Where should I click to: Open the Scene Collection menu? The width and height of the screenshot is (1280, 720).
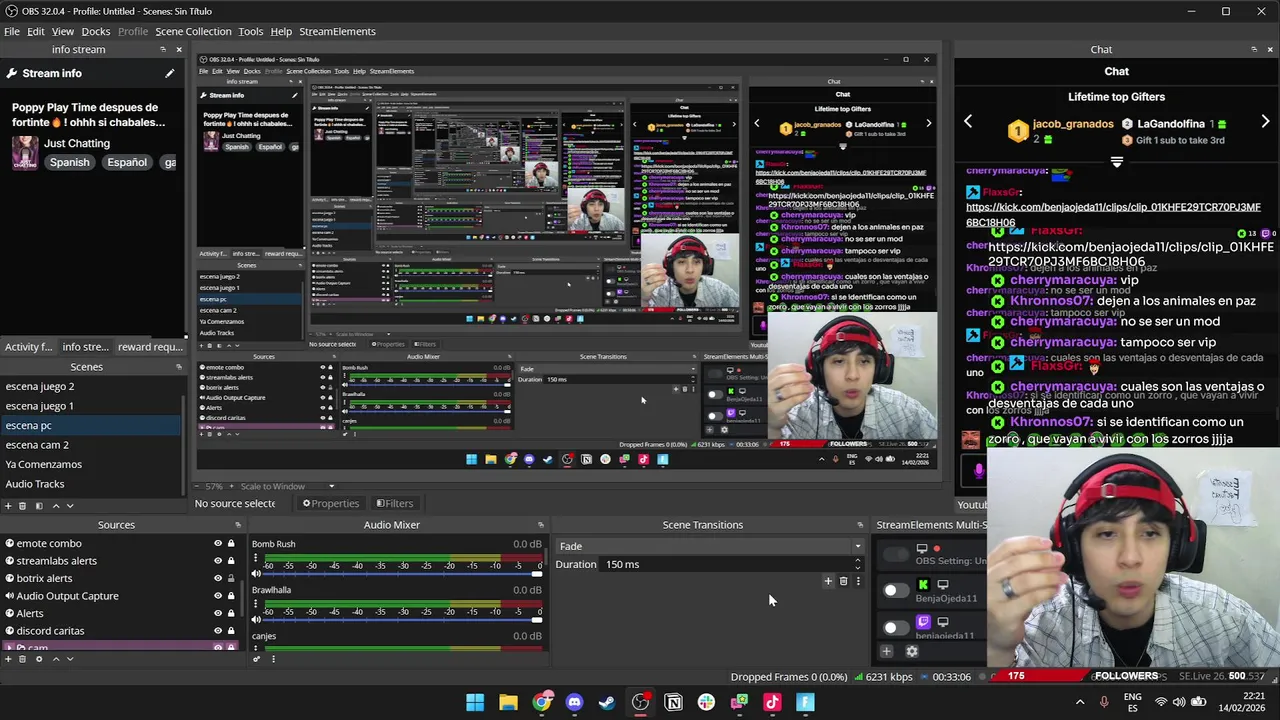(x=193, y=31)
